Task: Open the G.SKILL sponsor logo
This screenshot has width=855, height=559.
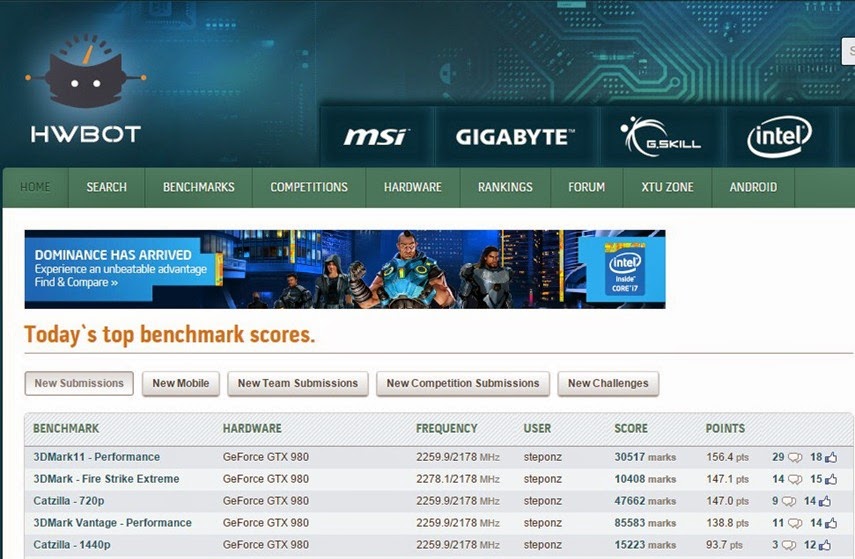Action: [660, 136]
